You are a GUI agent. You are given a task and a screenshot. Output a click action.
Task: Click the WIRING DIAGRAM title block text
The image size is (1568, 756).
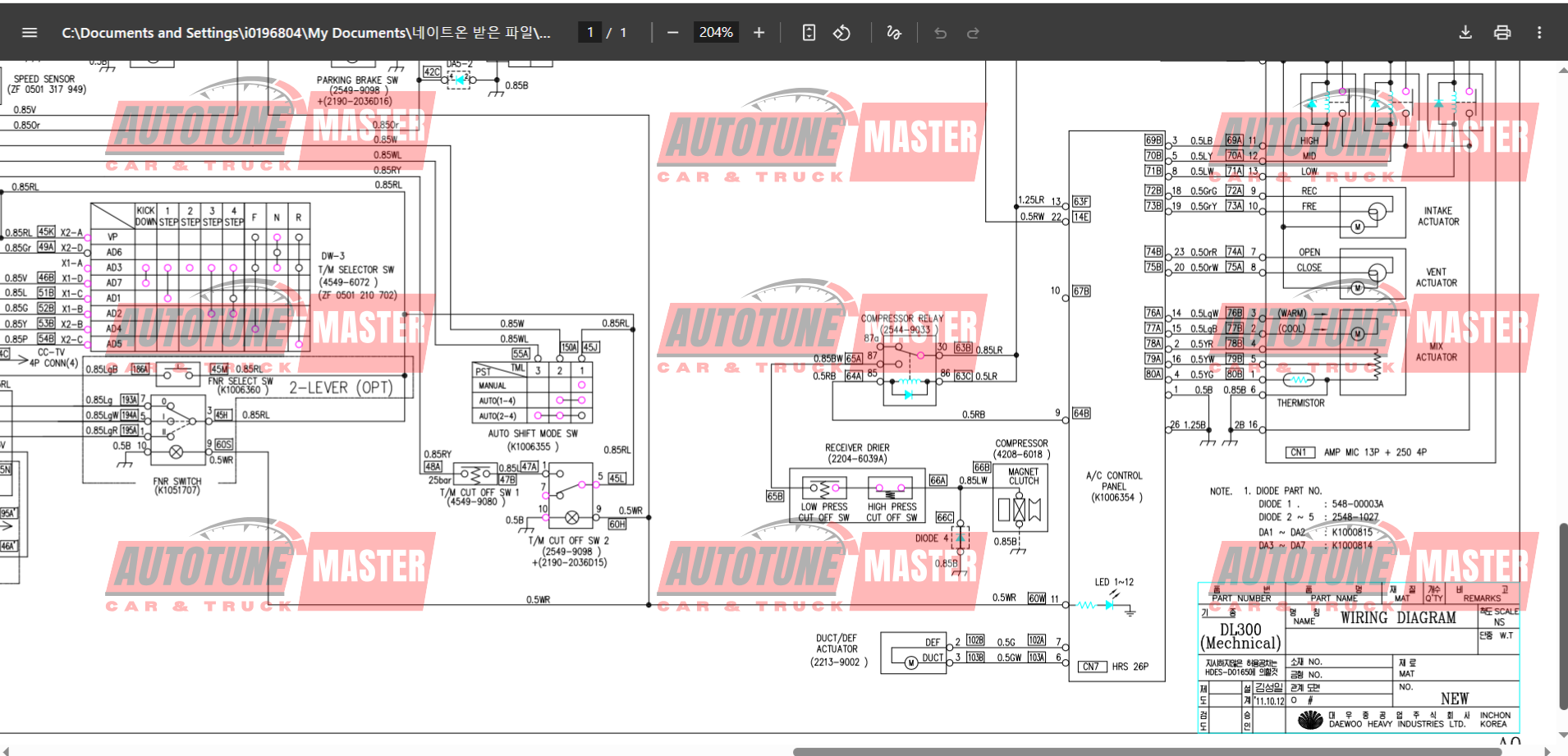(x=1398, y=618)
